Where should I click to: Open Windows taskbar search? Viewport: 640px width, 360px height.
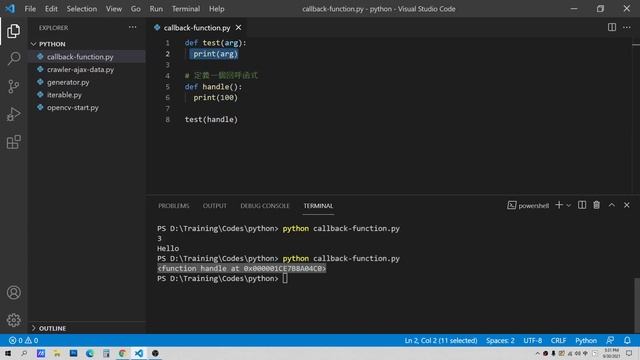click(x=24, y=353)
